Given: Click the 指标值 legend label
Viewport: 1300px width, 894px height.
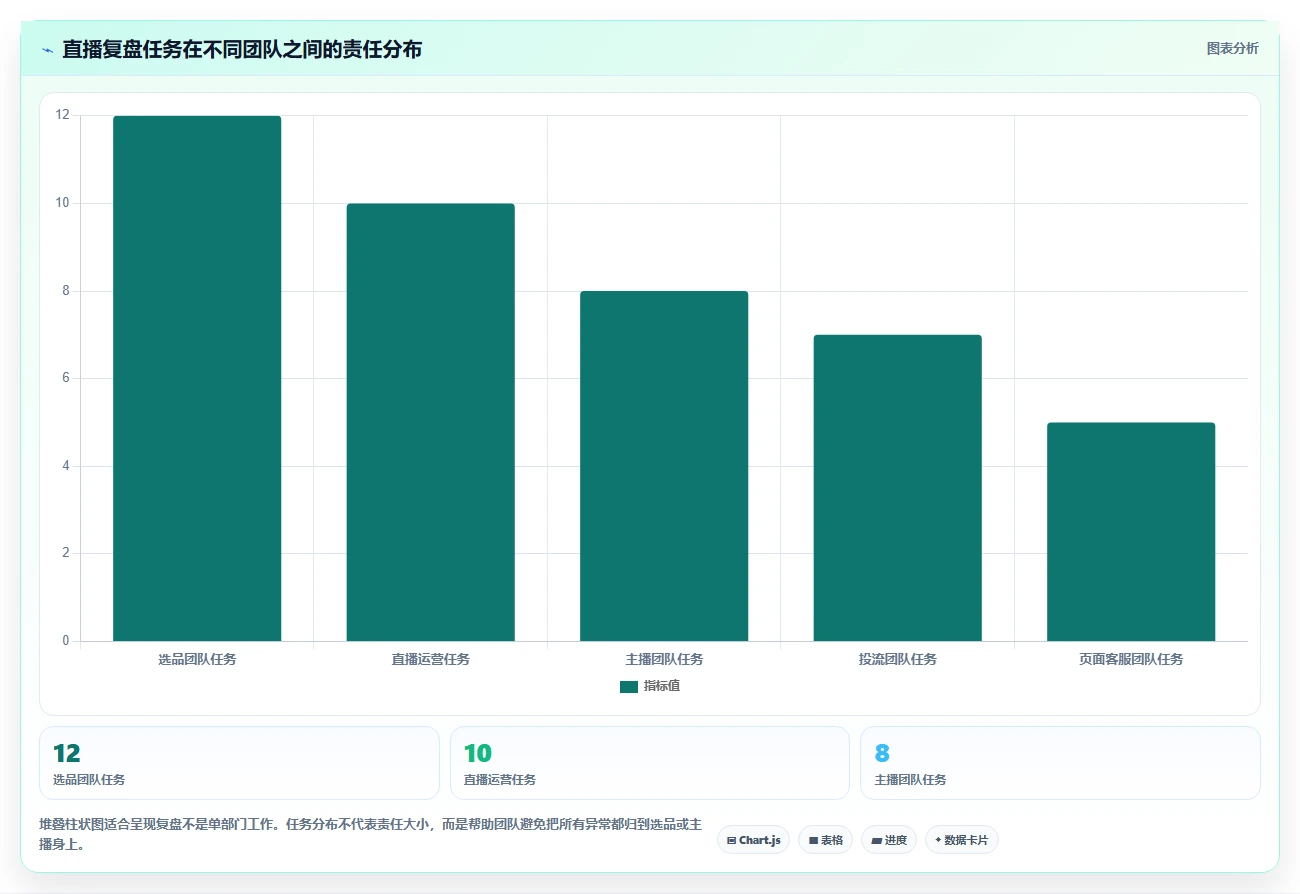Looking at the screenshot, I should pos(662,686).
